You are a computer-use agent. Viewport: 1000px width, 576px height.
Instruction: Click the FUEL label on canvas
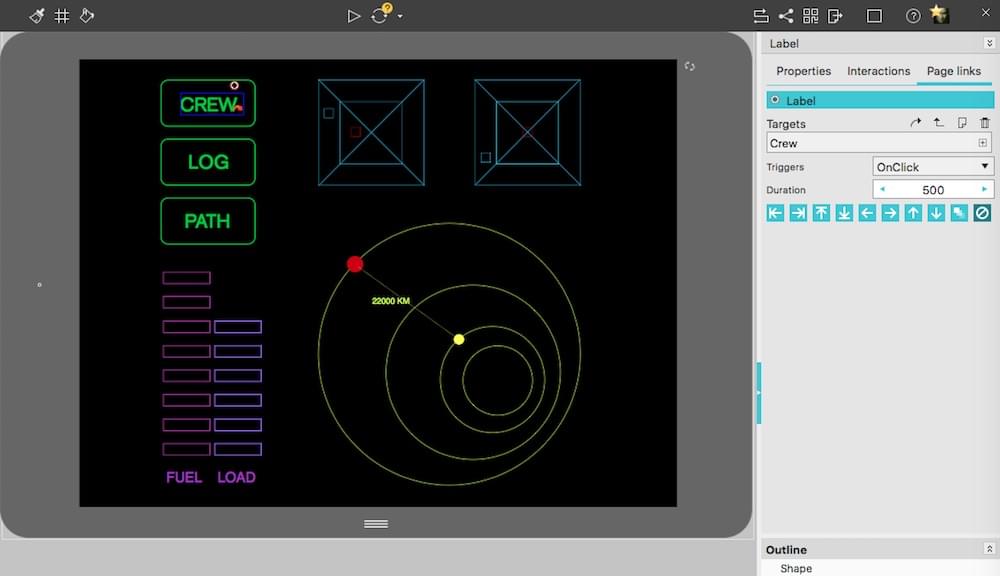[184, 477]
